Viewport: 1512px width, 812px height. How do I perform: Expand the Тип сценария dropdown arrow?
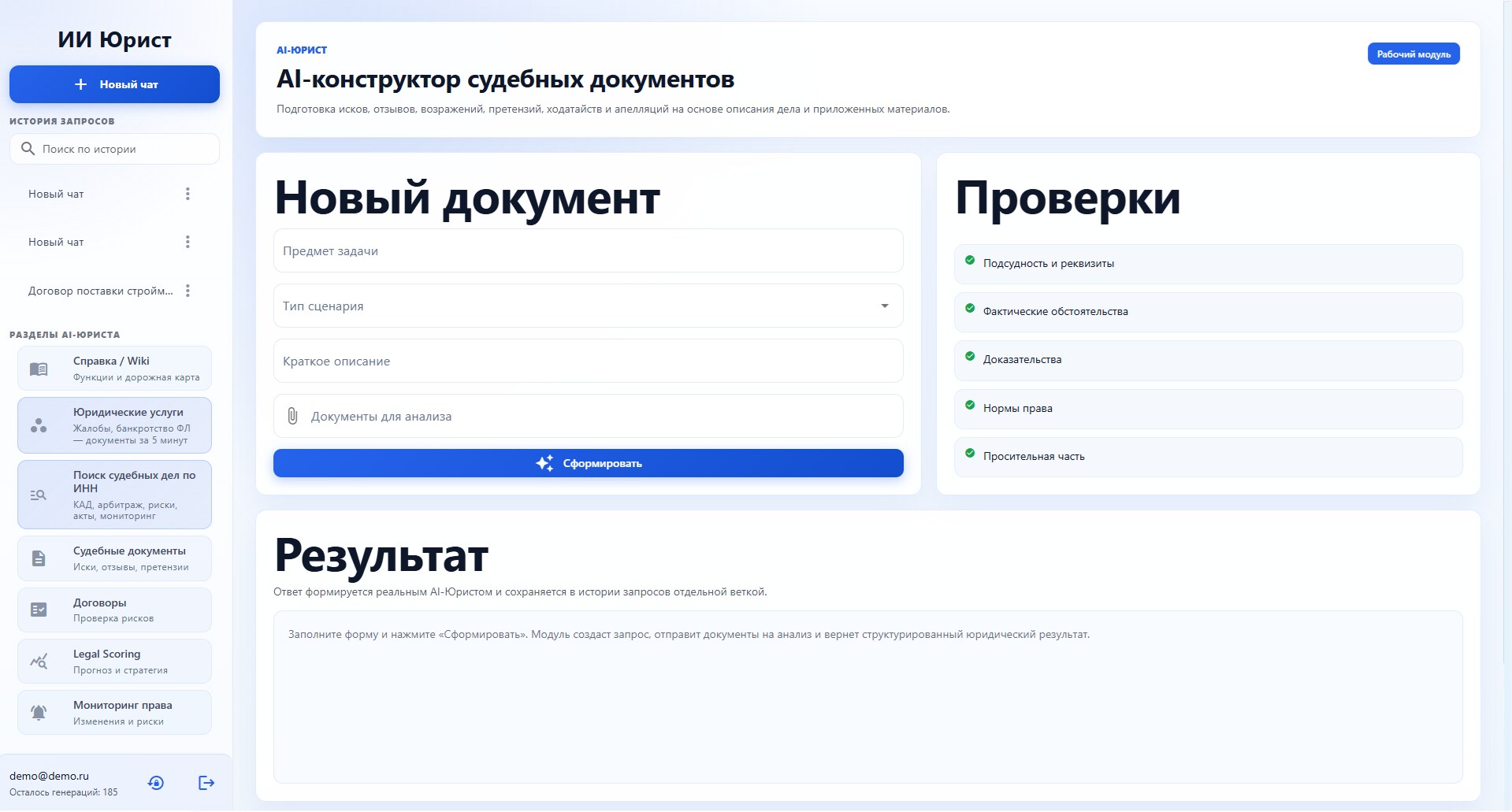pyautogui.click(x=885, y=306)
